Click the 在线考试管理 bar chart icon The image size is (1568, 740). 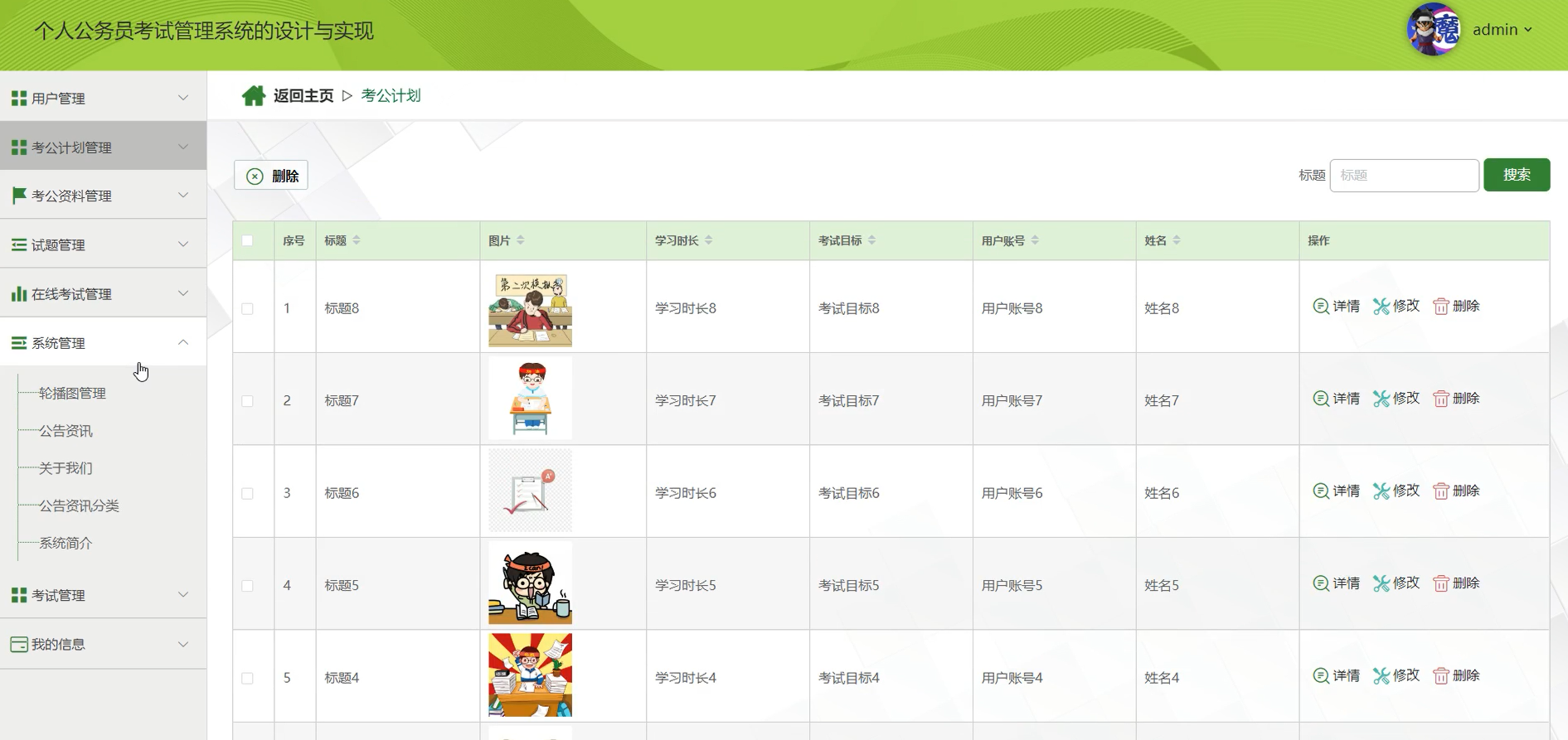(x=19, y=293)
